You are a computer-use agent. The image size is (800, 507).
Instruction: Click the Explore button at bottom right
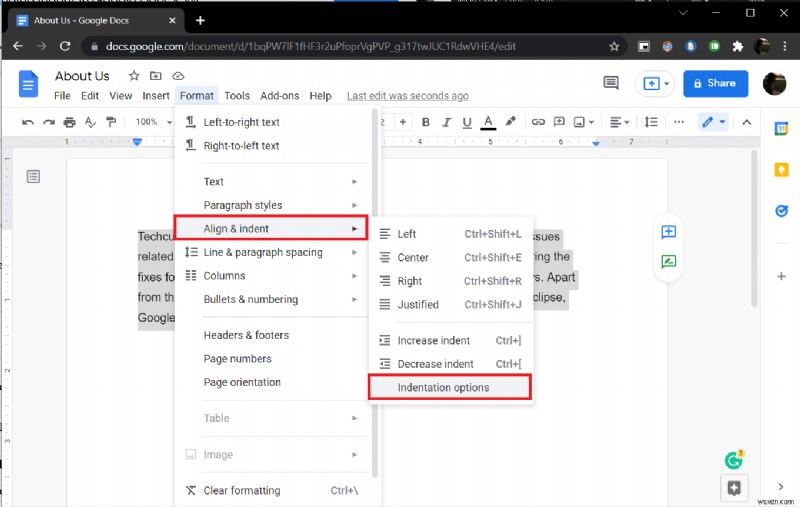pos(734,488)
